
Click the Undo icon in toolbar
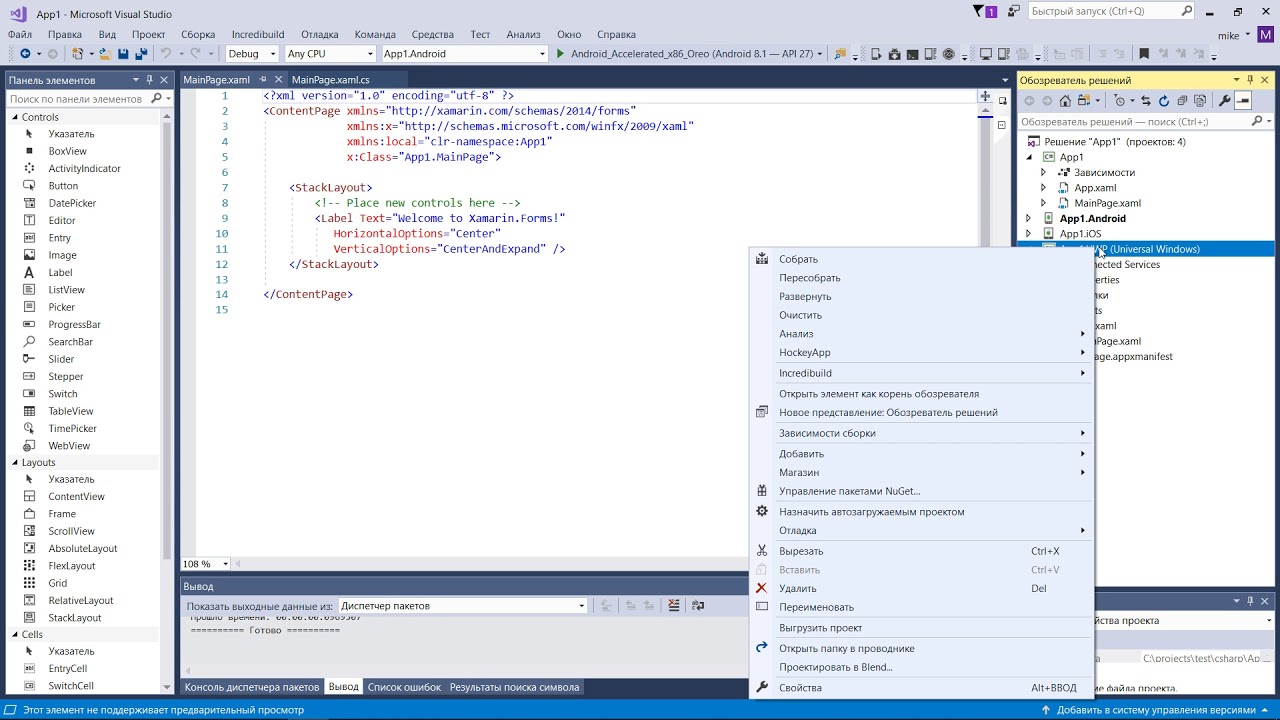166,54
